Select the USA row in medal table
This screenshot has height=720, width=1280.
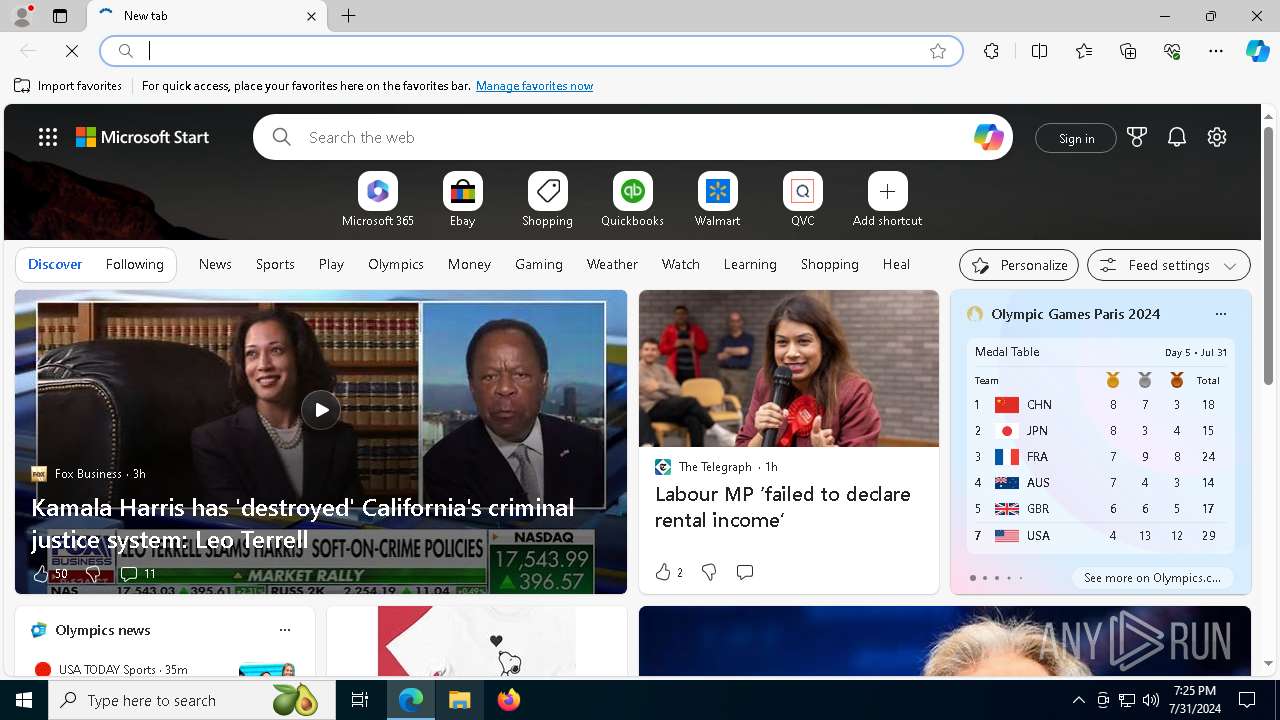coord(1100,536)
